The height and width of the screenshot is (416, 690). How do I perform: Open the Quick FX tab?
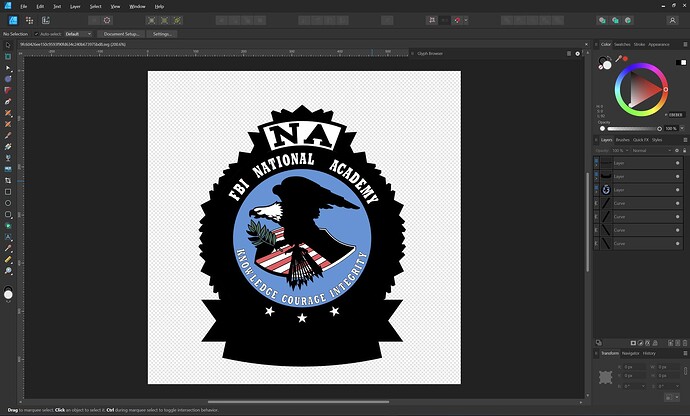click(x=641, y=140)
